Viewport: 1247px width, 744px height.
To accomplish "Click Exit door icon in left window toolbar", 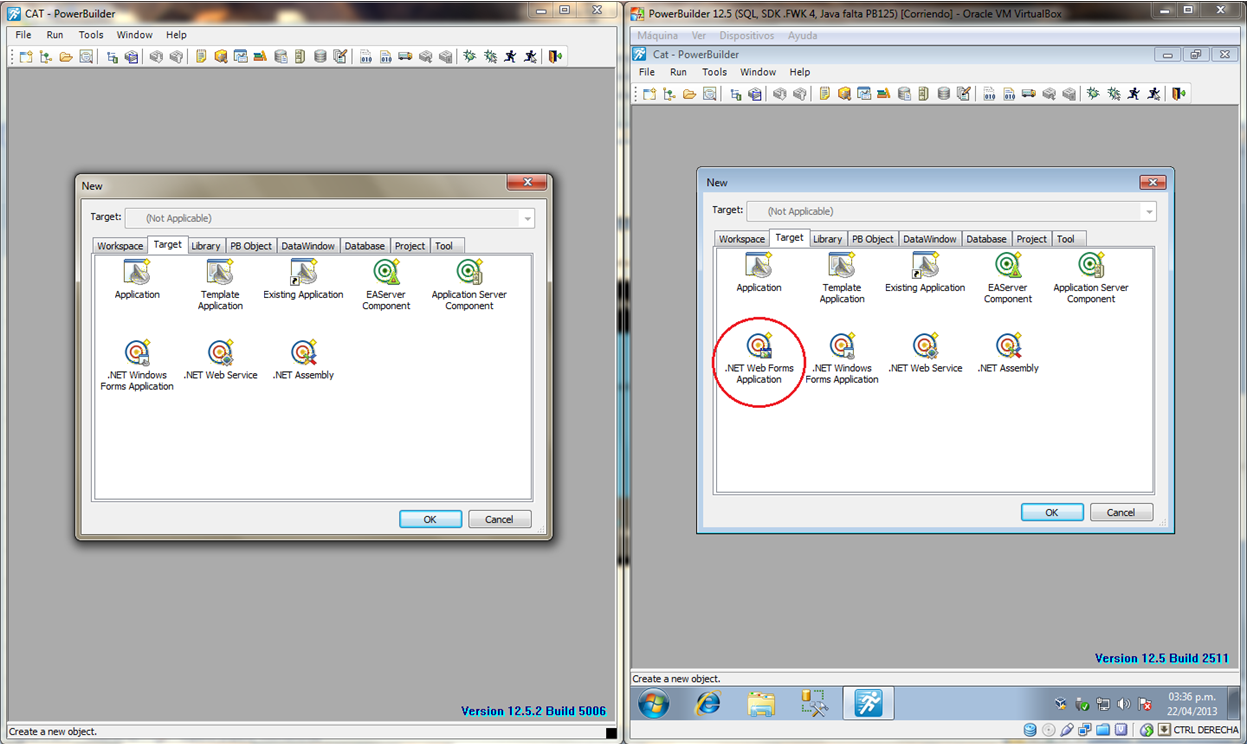I will click(x=555, y=57).
